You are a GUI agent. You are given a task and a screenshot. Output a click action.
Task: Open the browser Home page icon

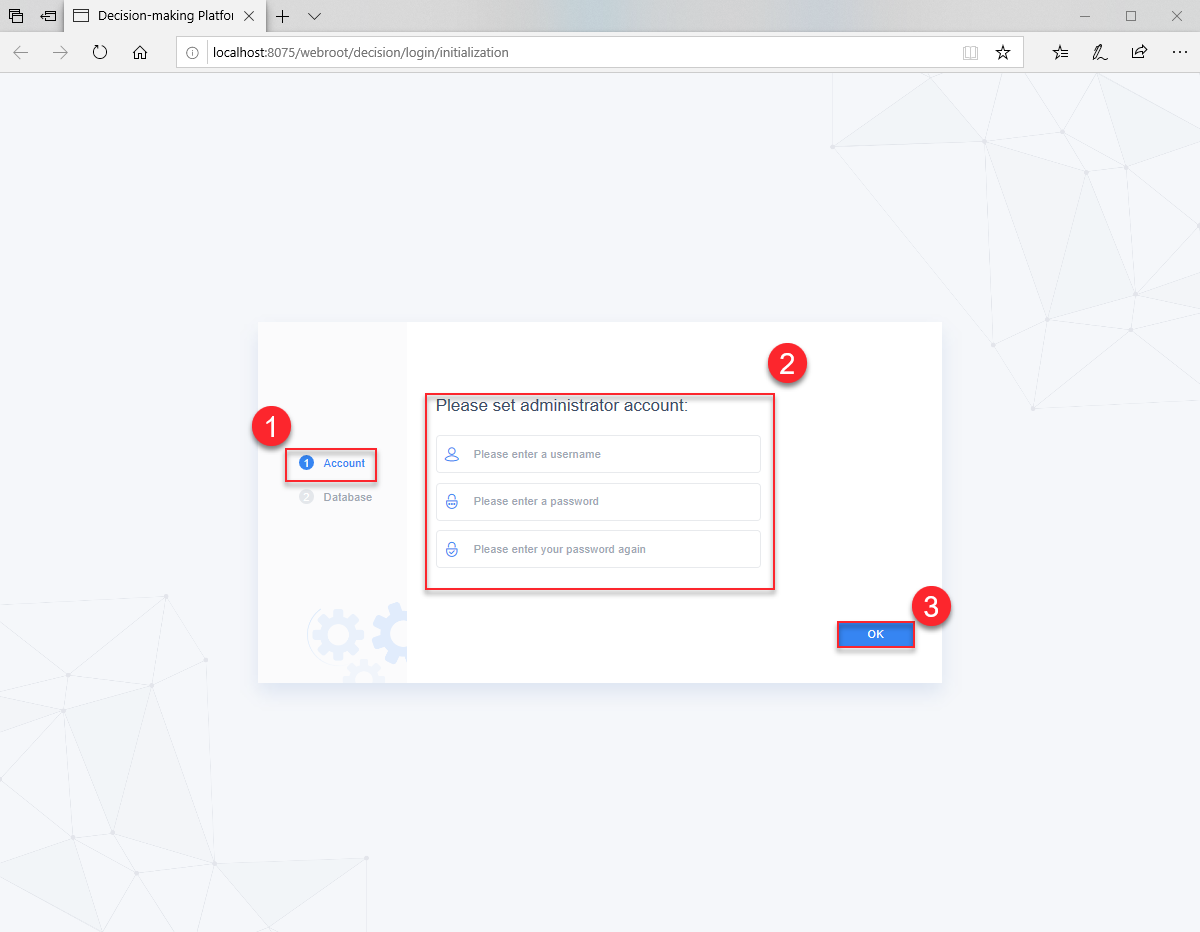coord(140,52)
